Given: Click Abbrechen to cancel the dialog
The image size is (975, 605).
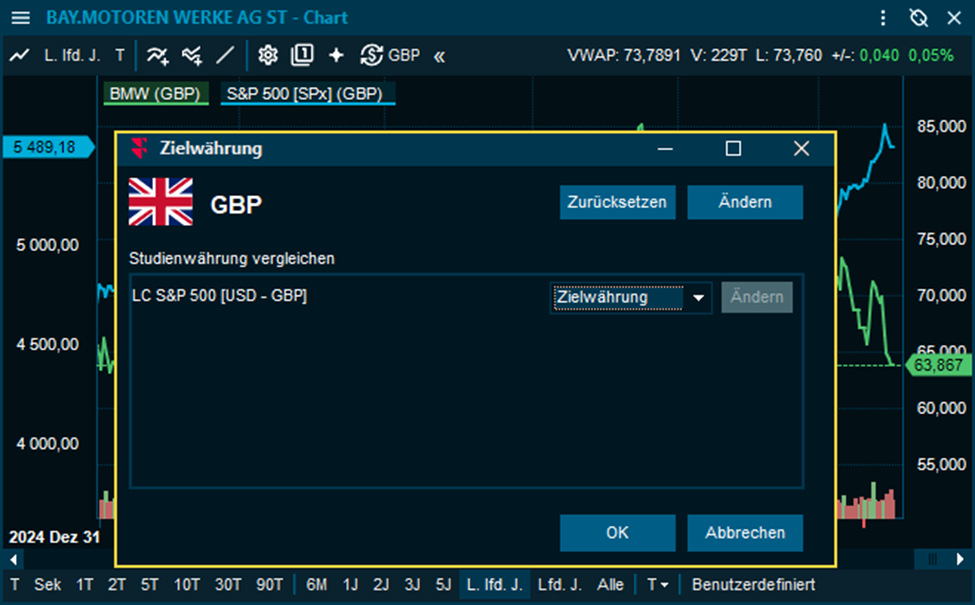Looking at the screenshot, I should [745, 533].
